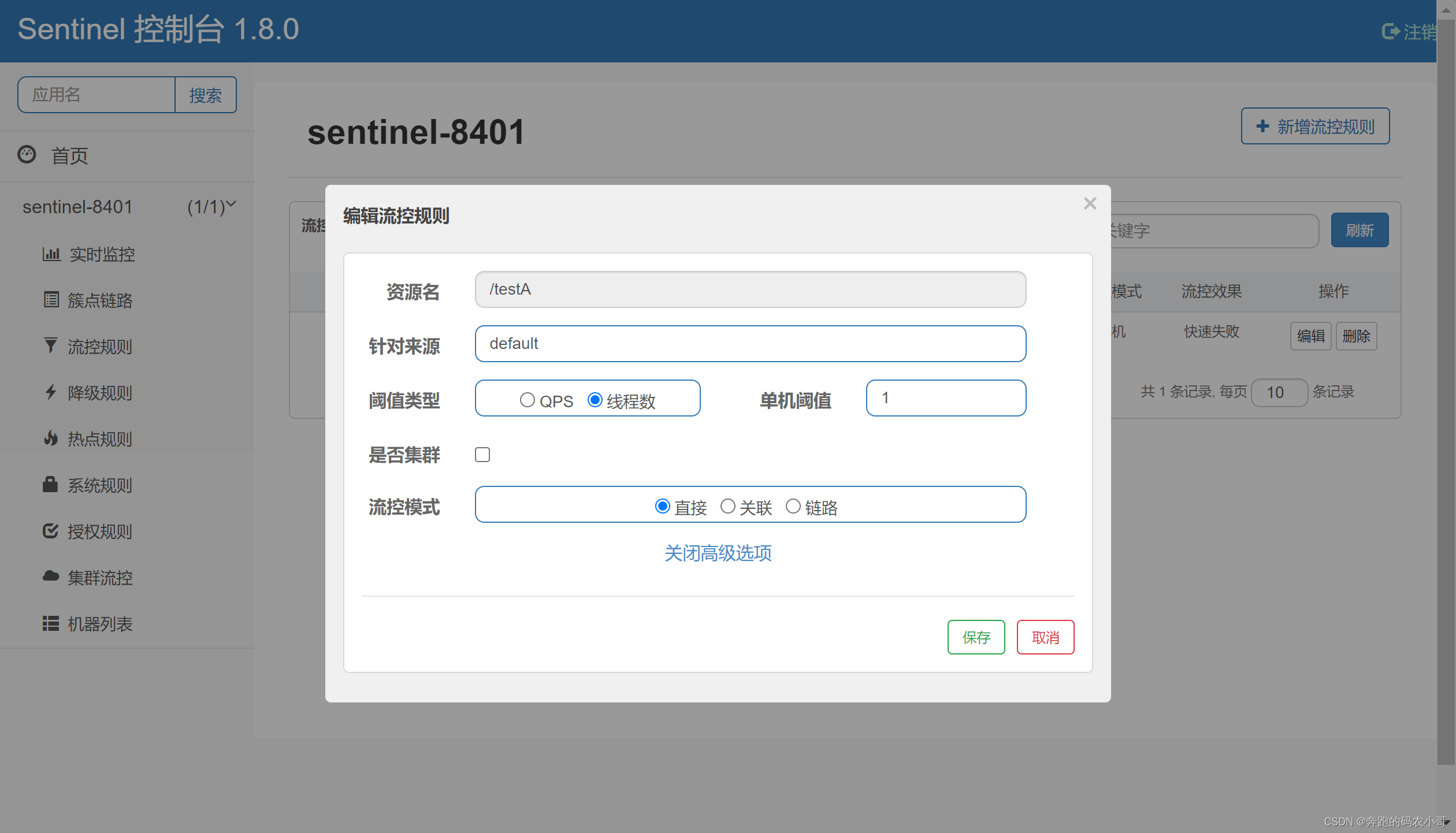Screen dimensions: 1456x833
Task: Click the cloud icon for 集群流控
Action: click(51, 576)
